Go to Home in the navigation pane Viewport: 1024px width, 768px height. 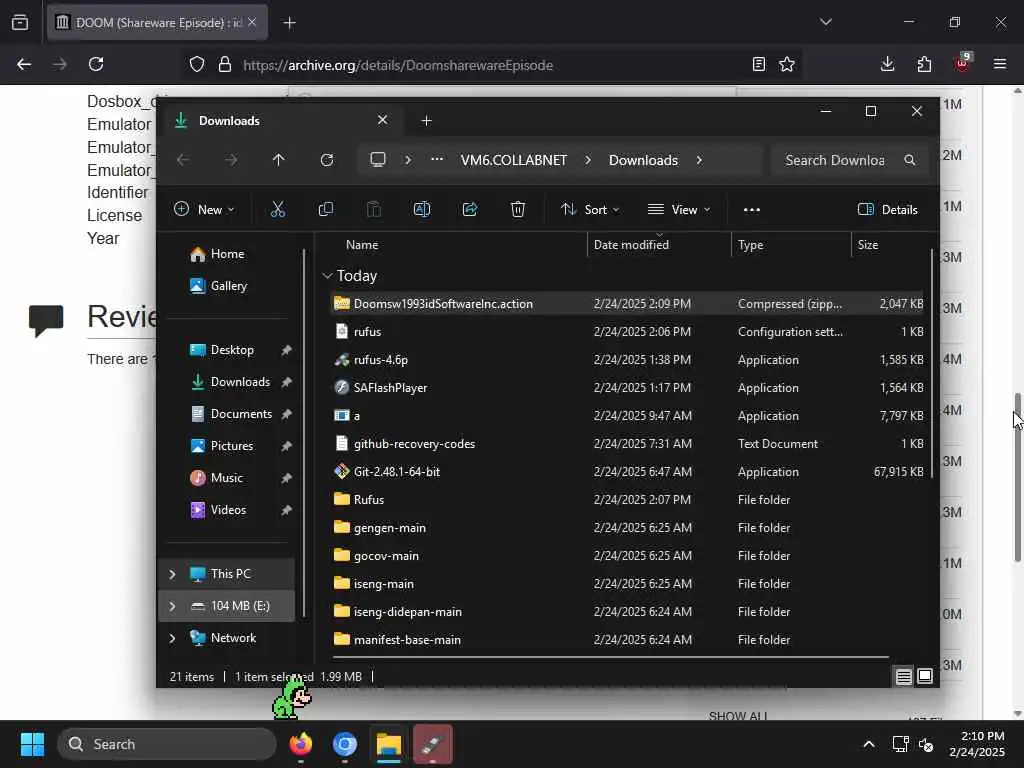pyautogui.click(x=227, y=254)
